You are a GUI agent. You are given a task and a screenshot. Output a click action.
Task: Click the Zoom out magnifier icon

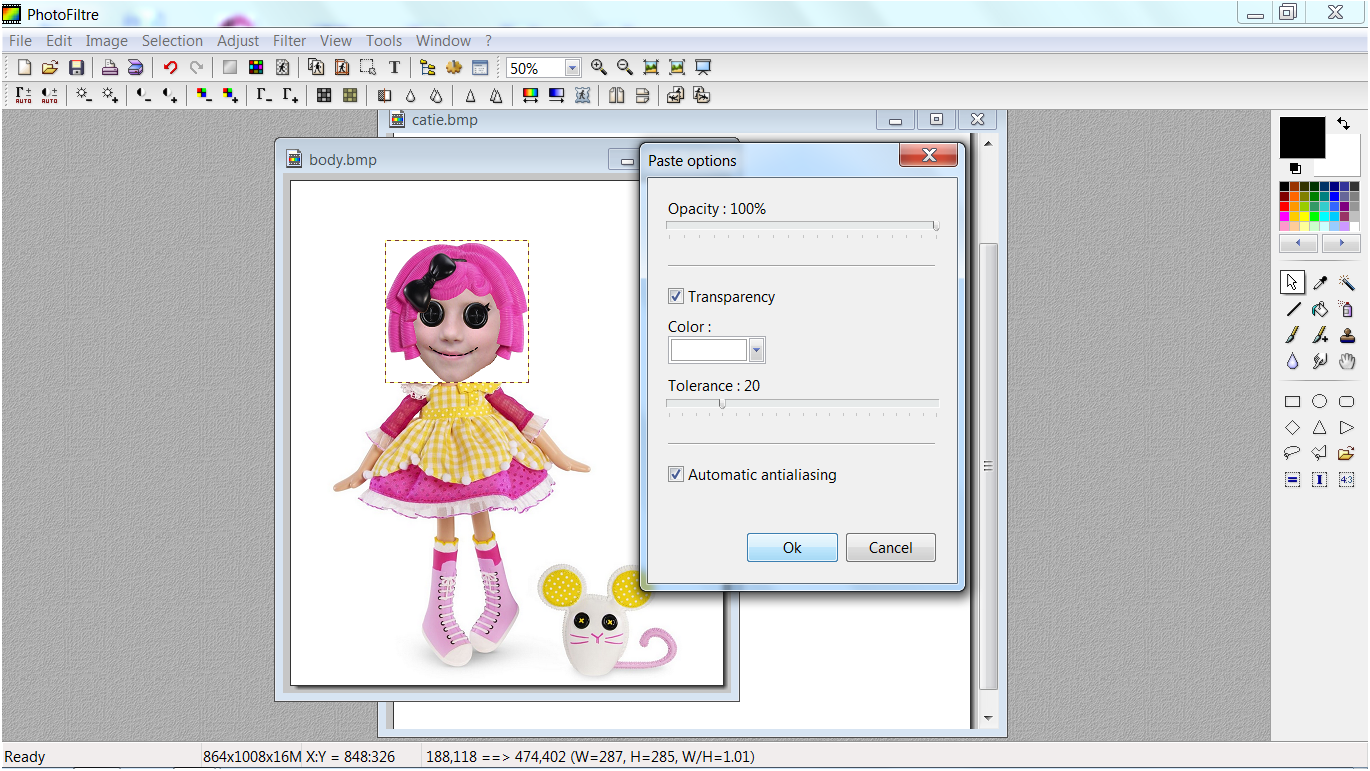[x=625, y=67]
